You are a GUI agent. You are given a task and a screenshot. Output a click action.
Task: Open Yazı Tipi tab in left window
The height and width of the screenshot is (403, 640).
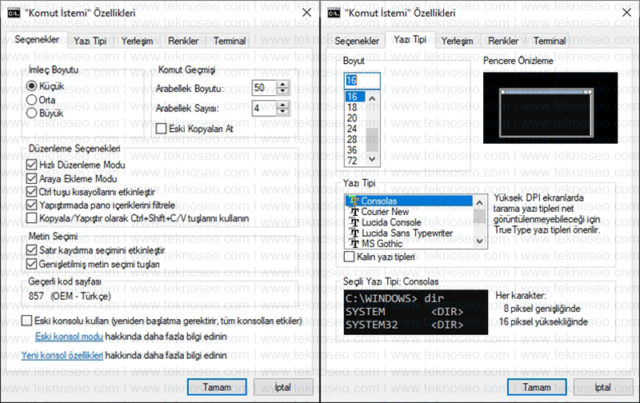point(90,41)
